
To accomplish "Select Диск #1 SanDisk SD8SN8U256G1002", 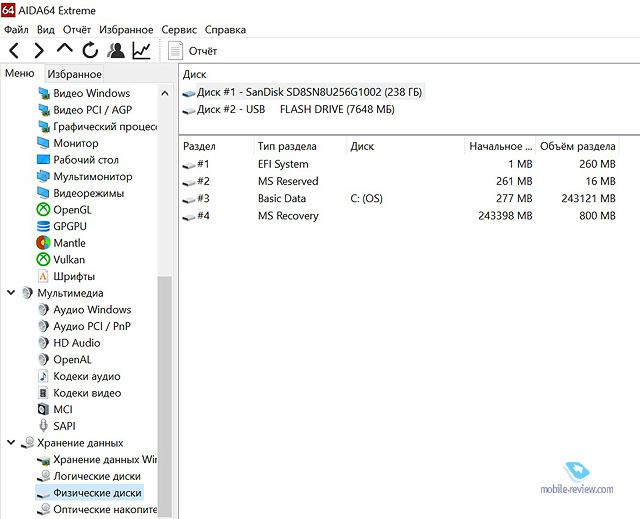I will tap(302, 92).
